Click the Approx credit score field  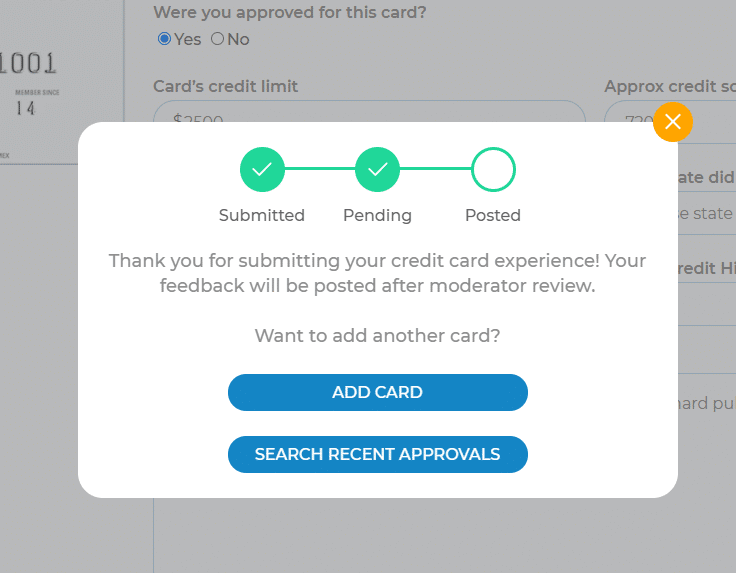pyautogui.click(x=630, y=112)
